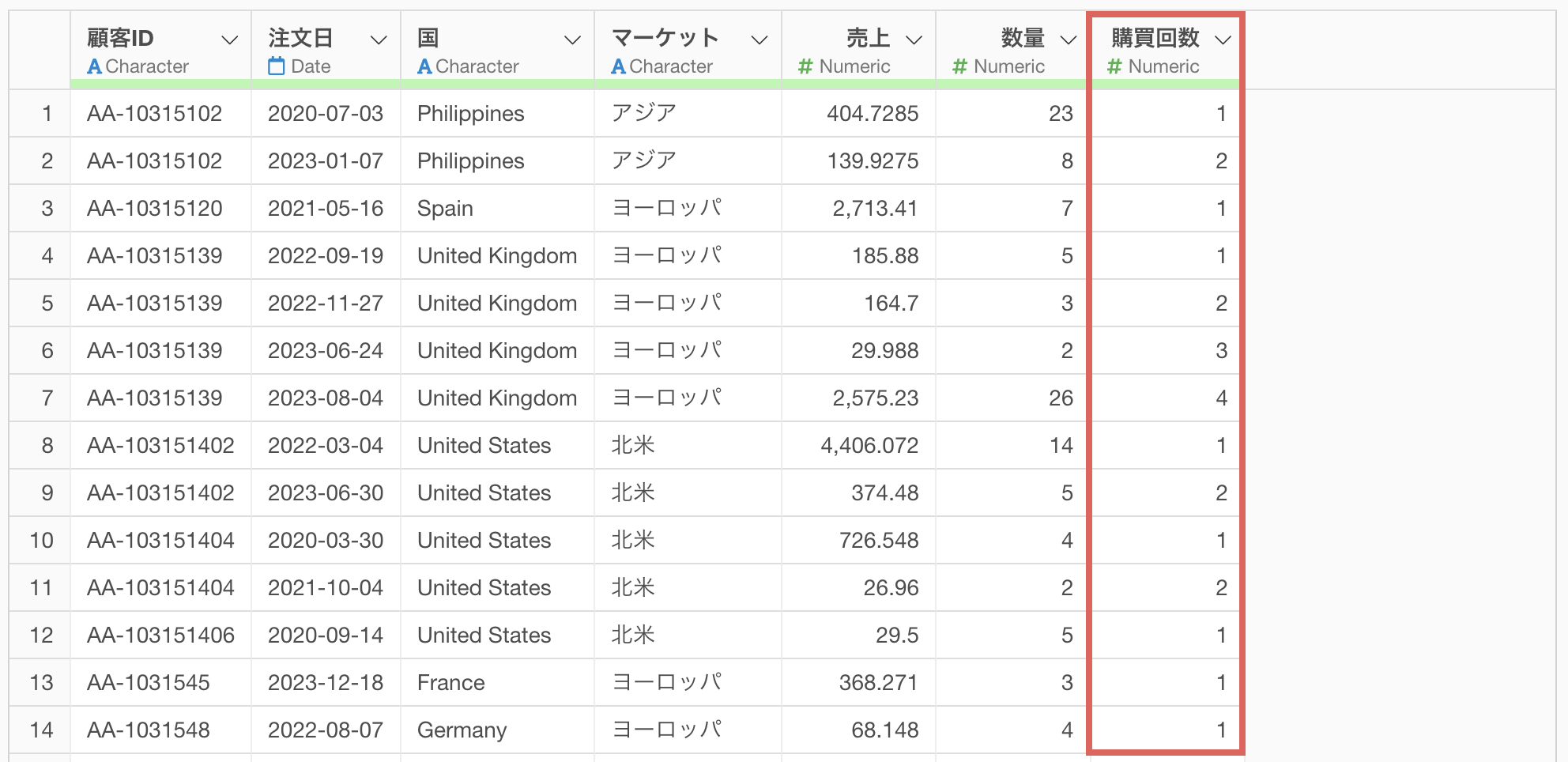Image resolution: width=1568 pixels, height=762 pixels.
Task: Click sales value 368.271
Action: tap(879, 683)
